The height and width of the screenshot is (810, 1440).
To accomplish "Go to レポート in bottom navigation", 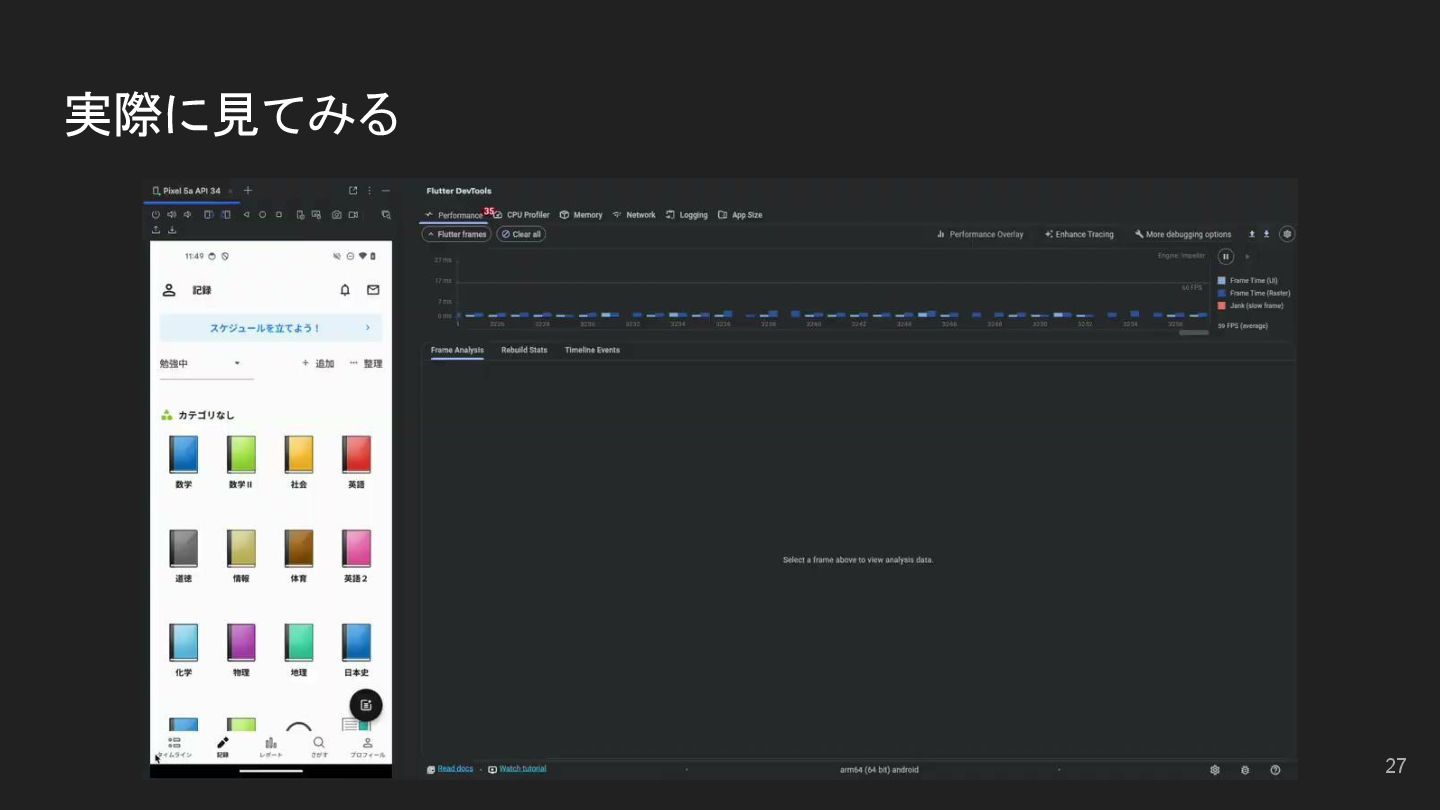I will (271, 747).
